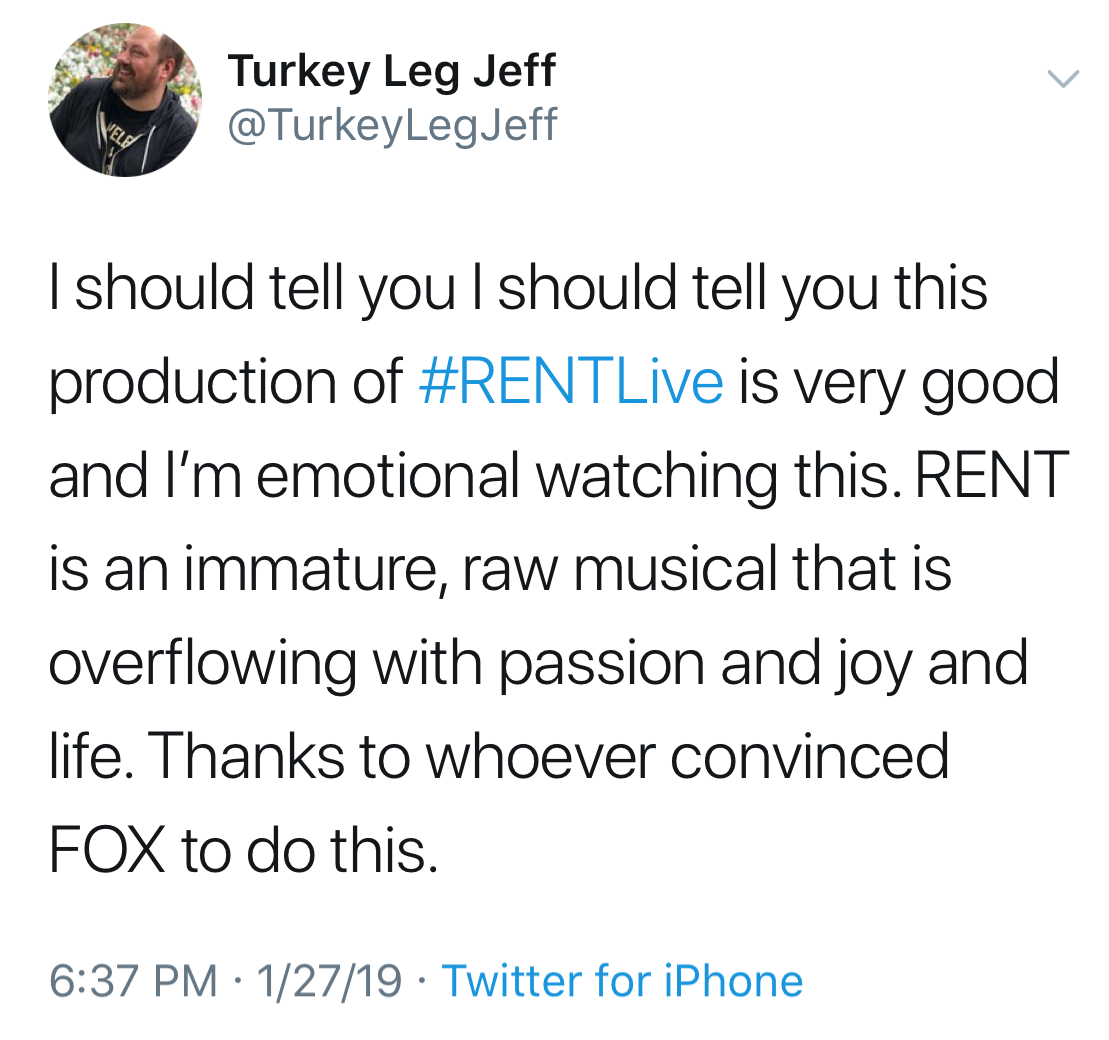Click the 6:37 PM timestamp
The image size is (1109, 1040).
[x=133, y=981]
